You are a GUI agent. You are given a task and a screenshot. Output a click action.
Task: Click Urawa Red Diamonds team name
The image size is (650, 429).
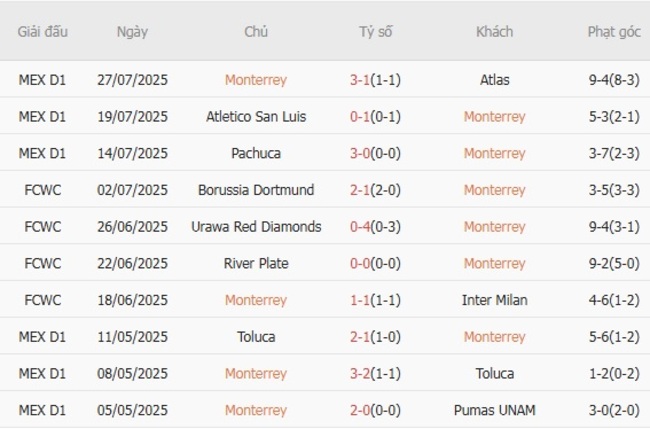pyautogui.click(x=256, y=227)
